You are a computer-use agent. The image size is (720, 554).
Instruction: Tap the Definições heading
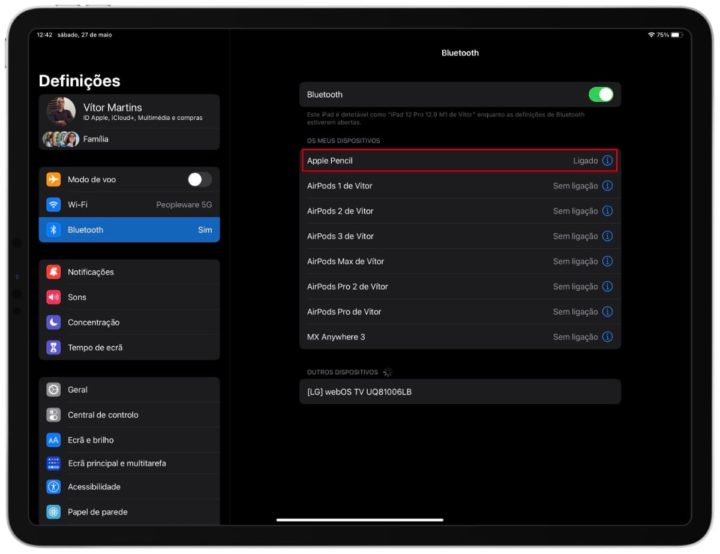coord(79,81)
